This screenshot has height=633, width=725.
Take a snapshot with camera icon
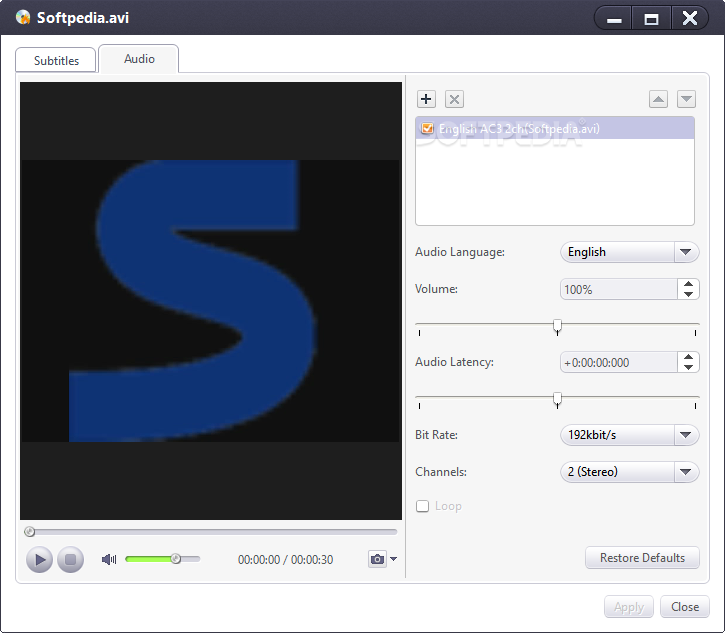[377, 559]
